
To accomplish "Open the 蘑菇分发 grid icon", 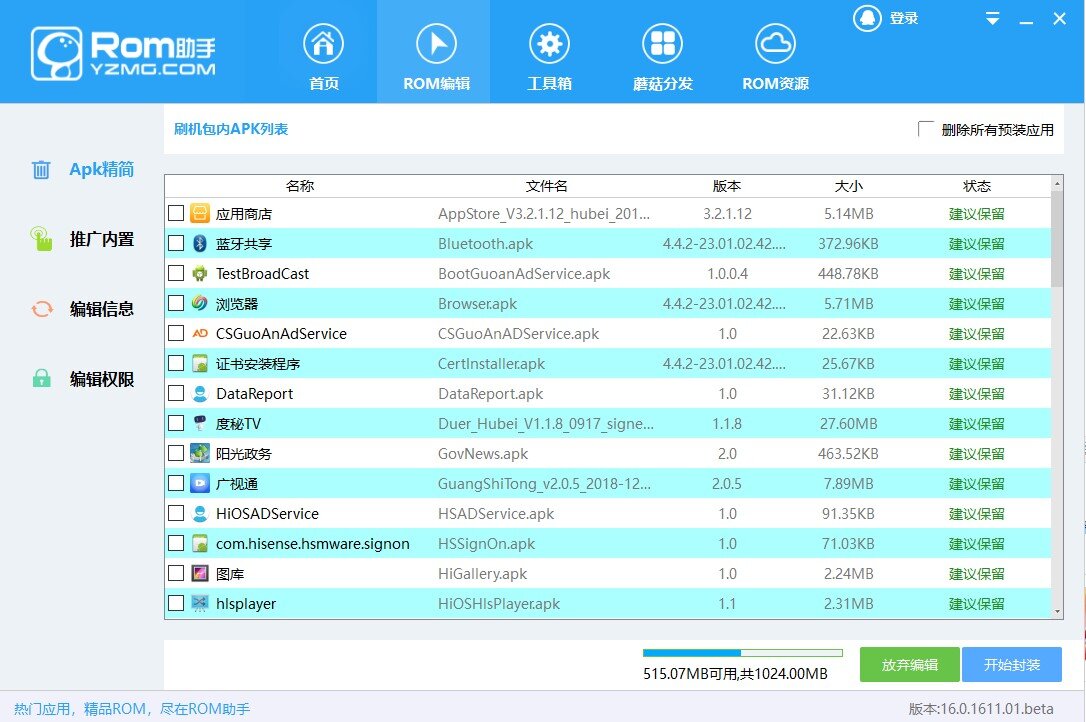I will [x=662, y=44].
